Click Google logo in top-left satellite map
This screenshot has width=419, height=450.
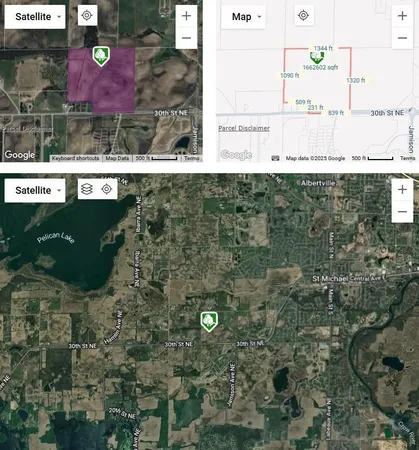click(x=20, y=155)
